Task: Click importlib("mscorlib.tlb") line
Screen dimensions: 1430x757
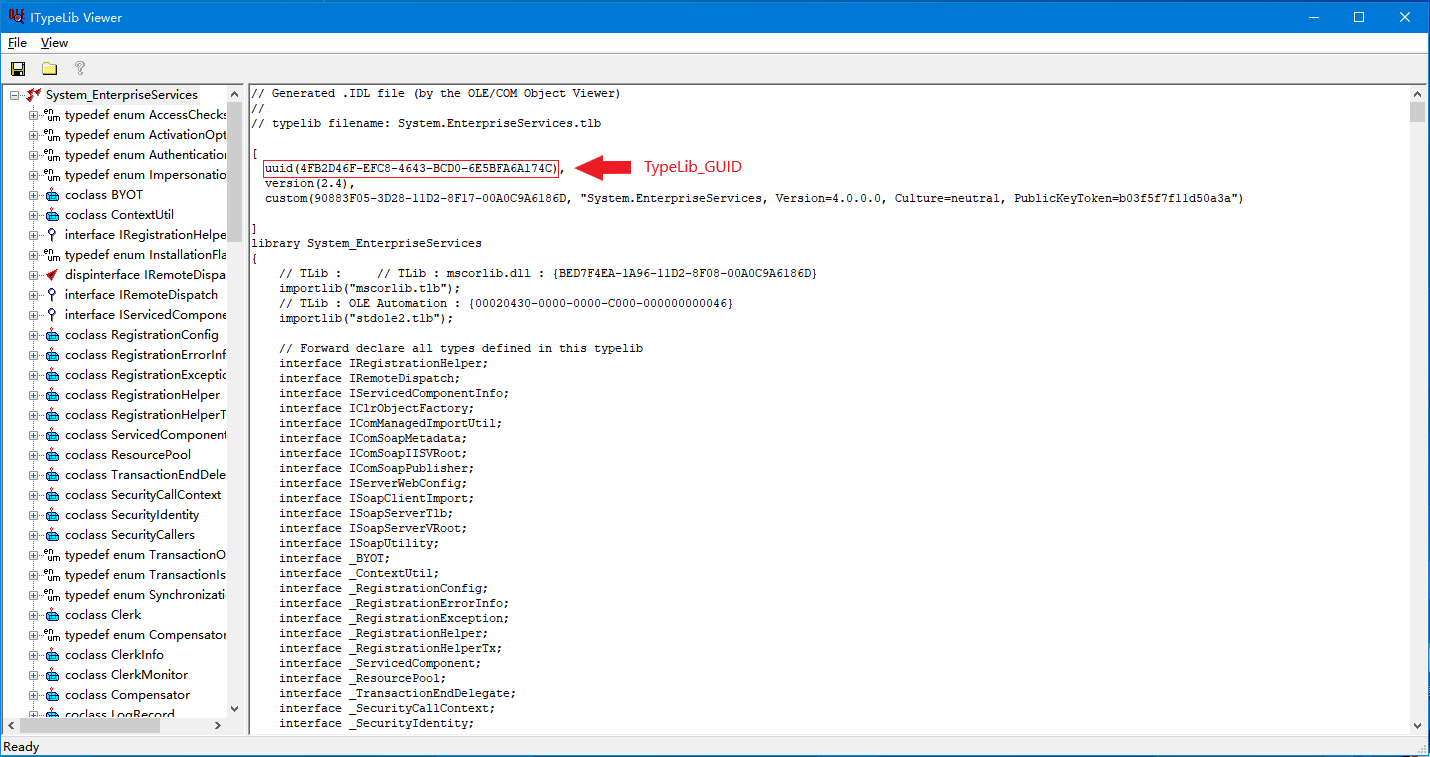Action: point(370,288)
